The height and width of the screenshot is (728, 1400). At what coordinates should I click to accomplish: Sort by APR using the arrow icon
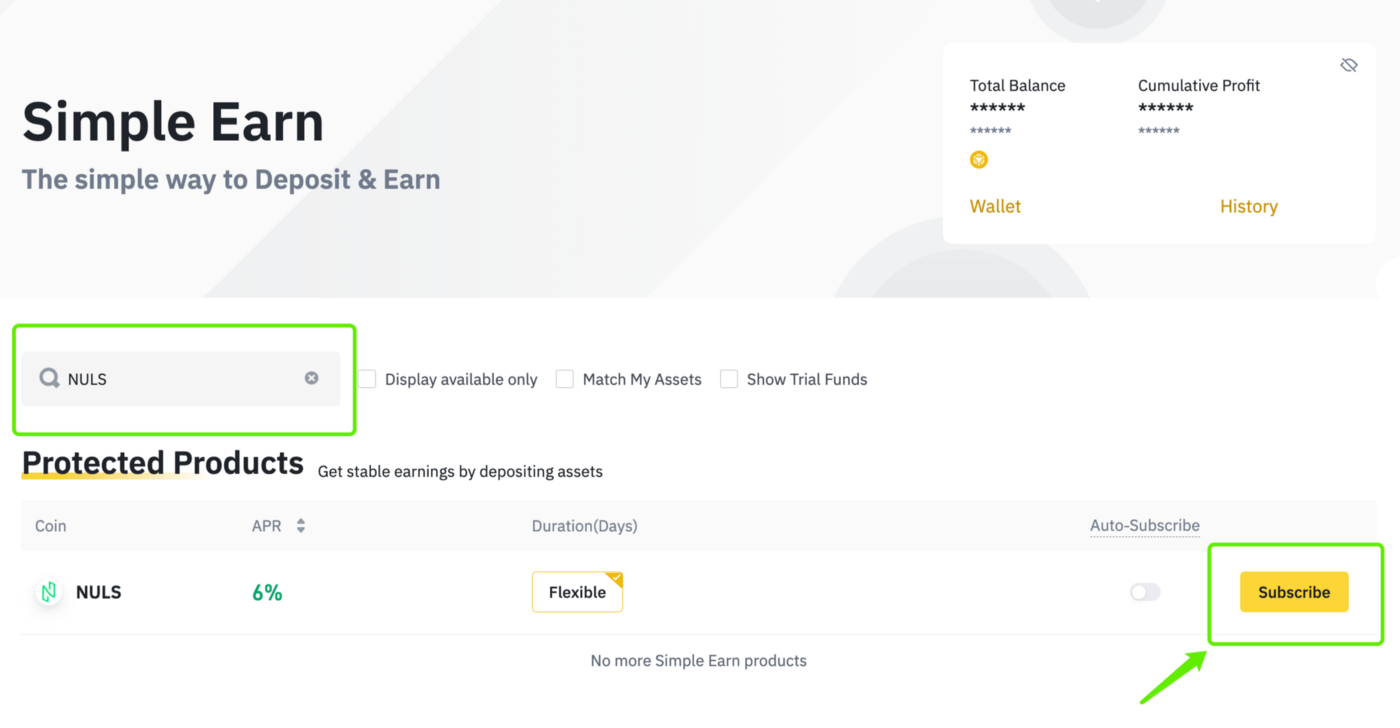tap(300, 526)
